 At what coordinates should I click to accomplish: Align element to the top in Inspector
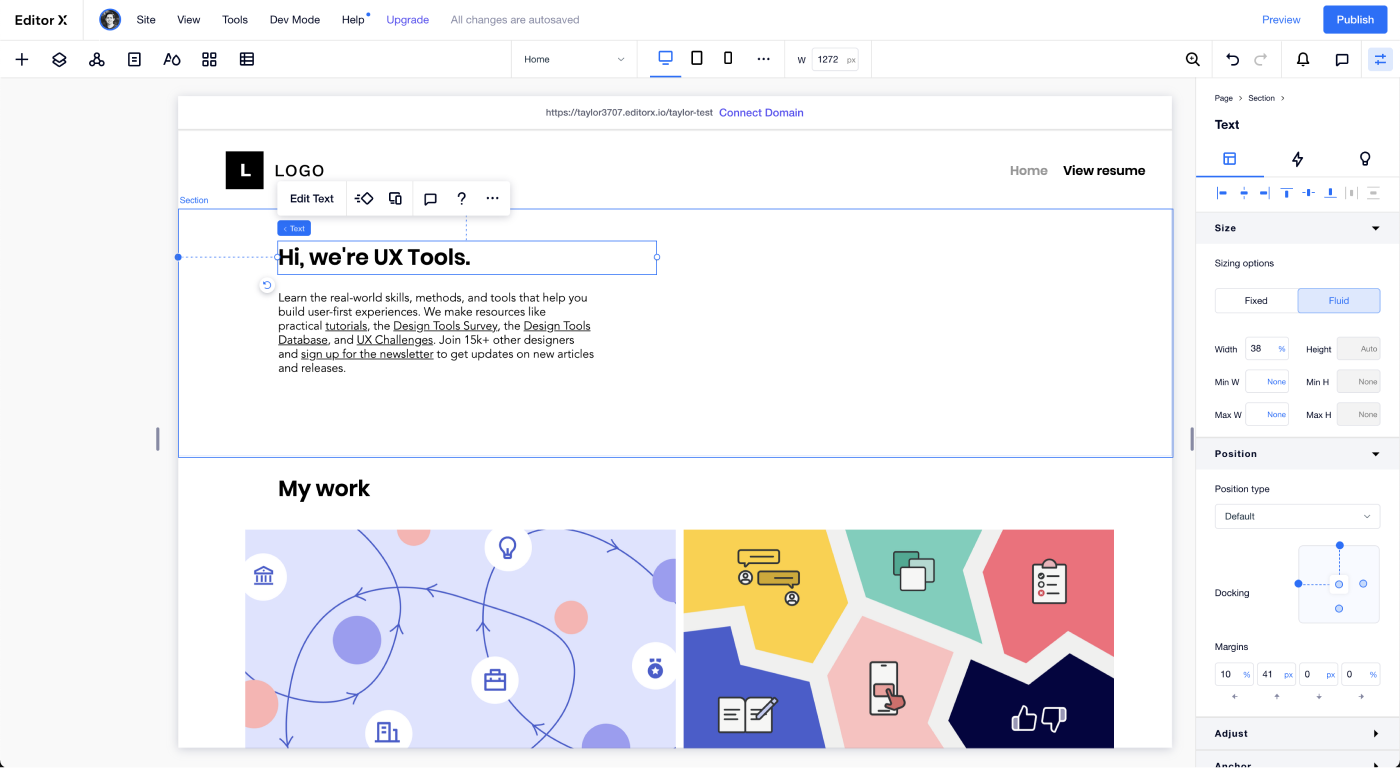[1287, 192]
